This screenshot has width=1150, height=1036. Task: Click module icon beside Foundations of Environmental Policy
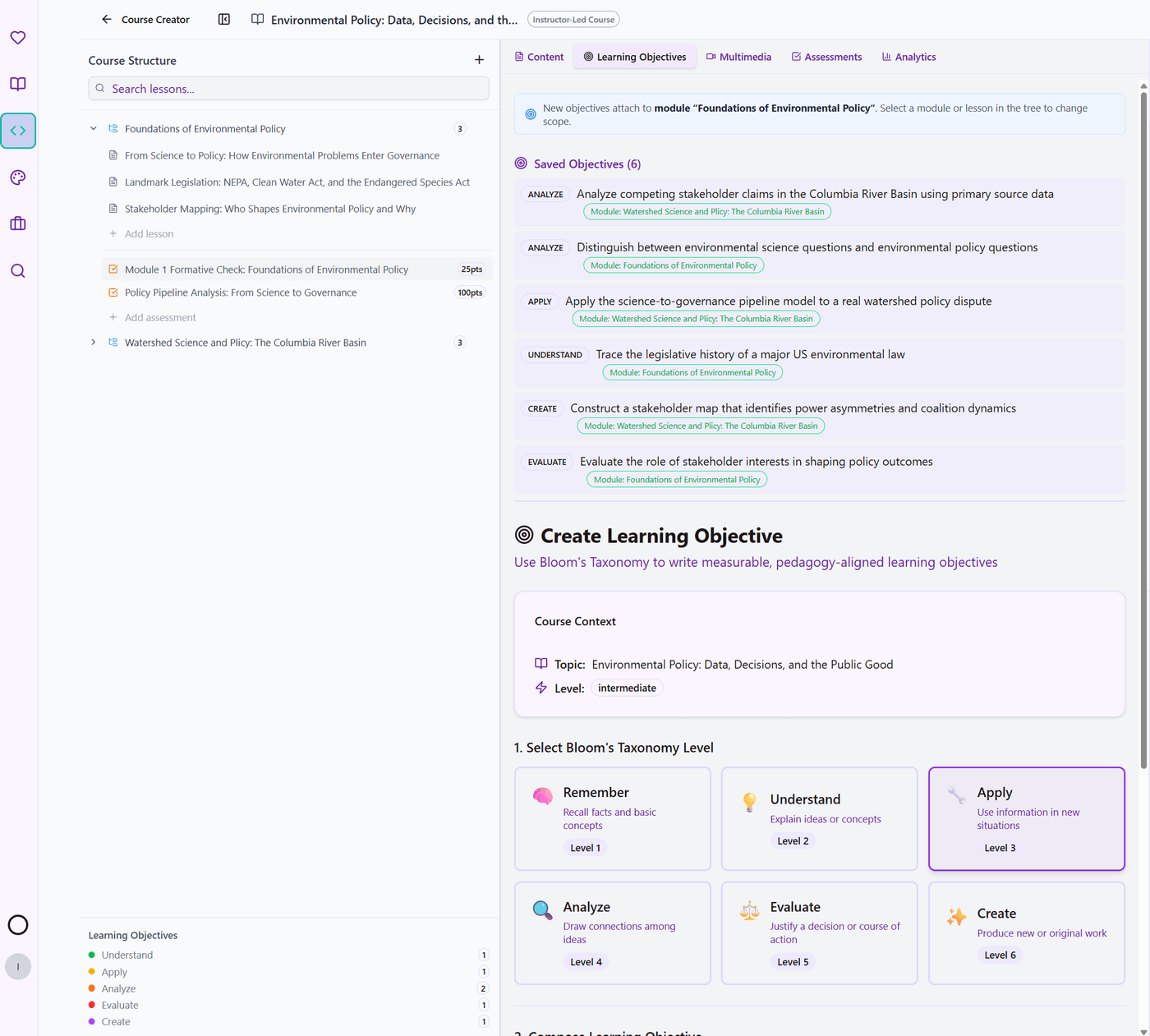(x=113, y=129)
